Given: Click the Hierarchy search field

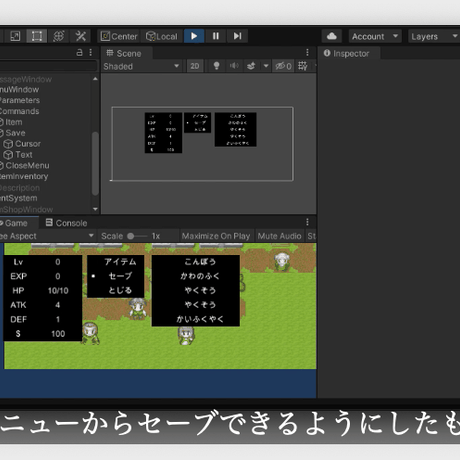Looking at the screenshot, I should coord(48,66).
